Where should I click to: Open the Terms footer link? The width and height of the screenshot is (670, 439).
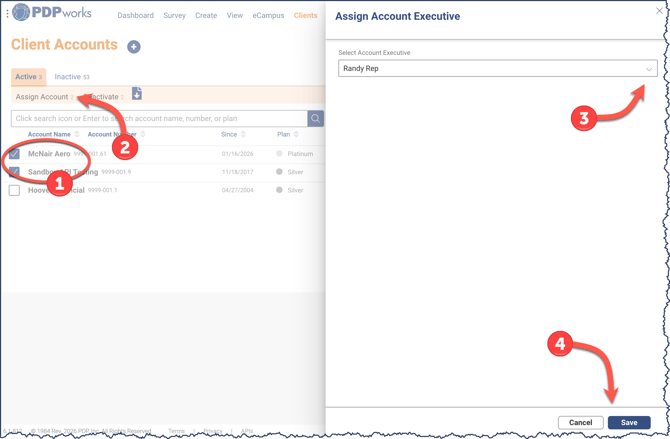pos(176,431)
